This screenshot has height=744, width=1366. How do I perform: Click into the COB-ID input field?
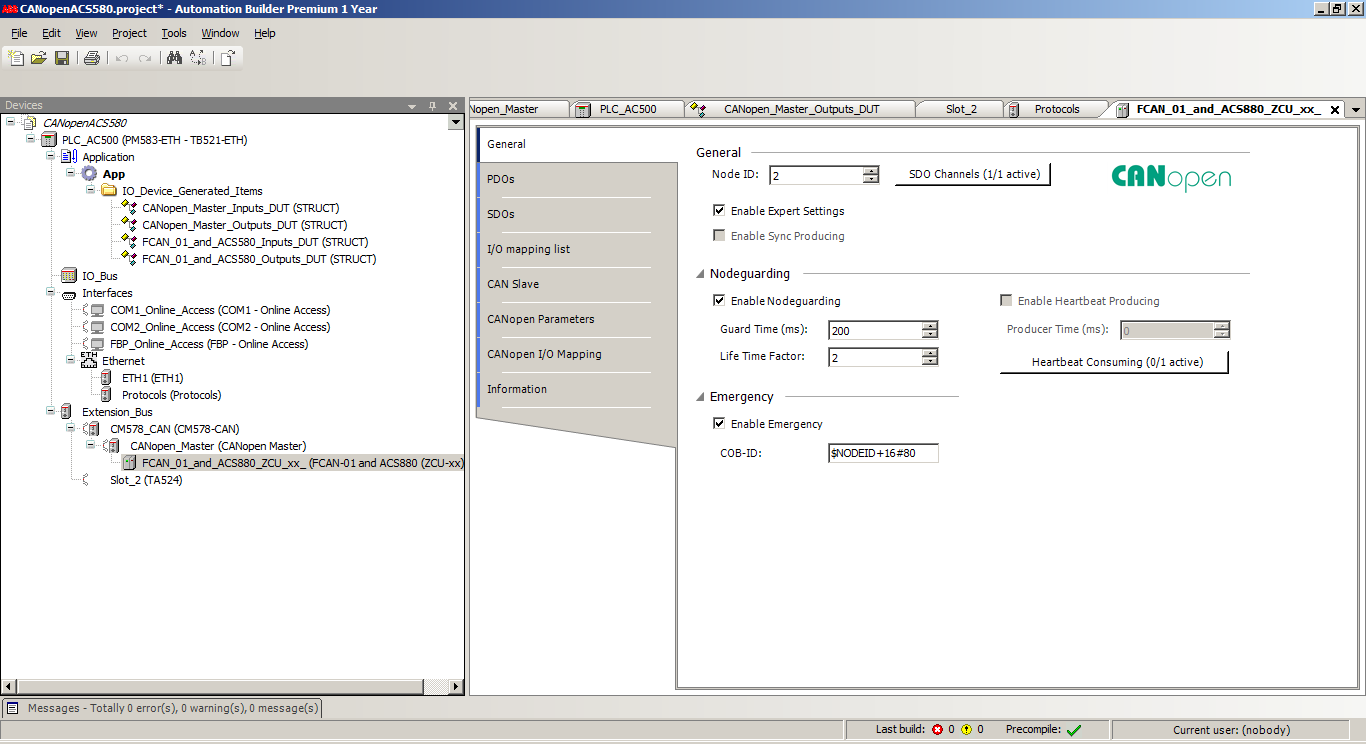883,454
